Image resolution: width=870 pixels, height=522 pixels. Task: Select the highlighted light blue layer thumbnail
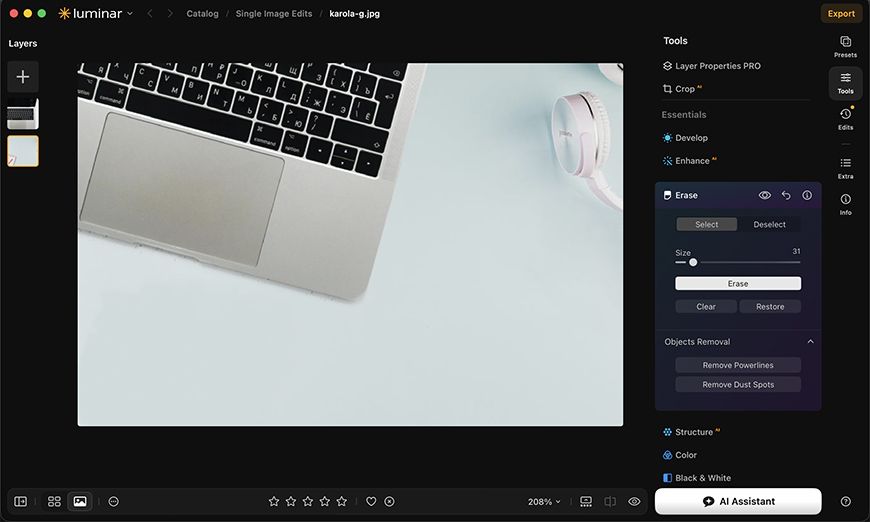click(x=23, y=151)
